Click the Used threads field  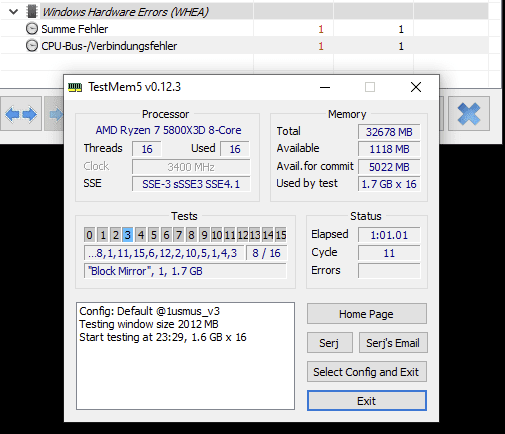point(235,149)
